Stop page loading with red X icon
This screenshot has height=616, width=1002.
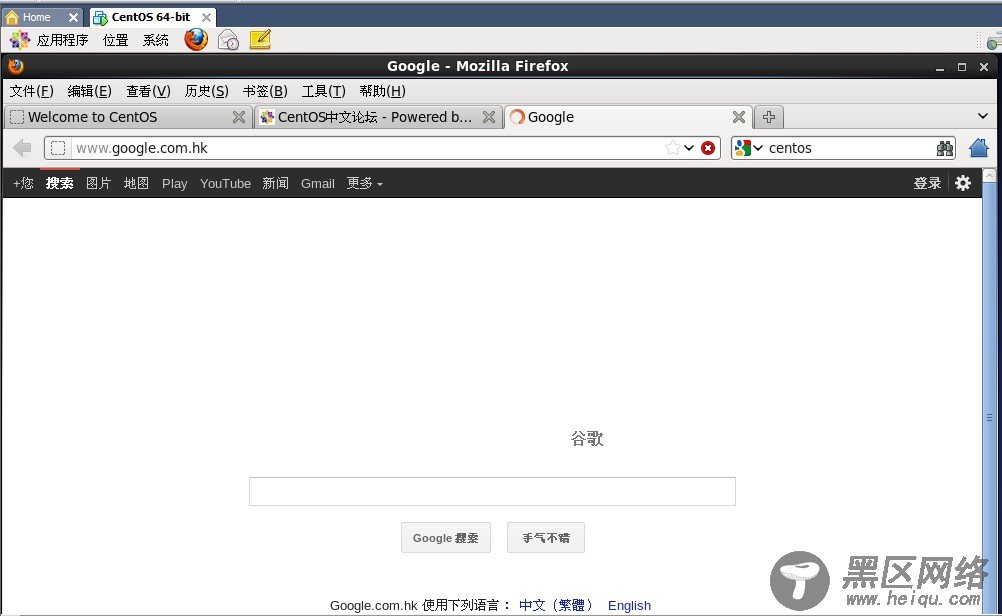pos(707,148)
